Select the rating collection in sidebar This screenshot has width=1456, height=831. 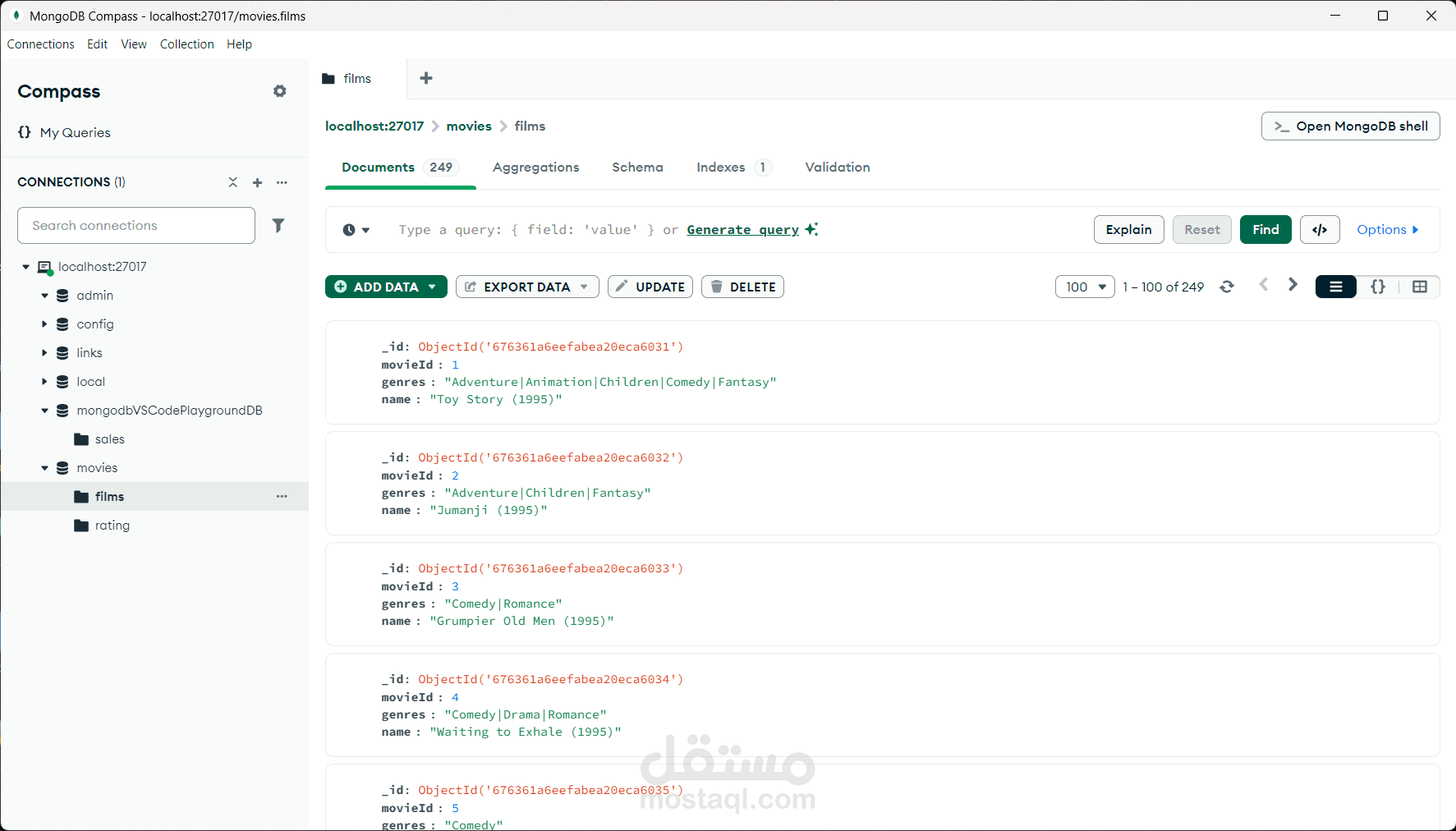click(113, 526)
